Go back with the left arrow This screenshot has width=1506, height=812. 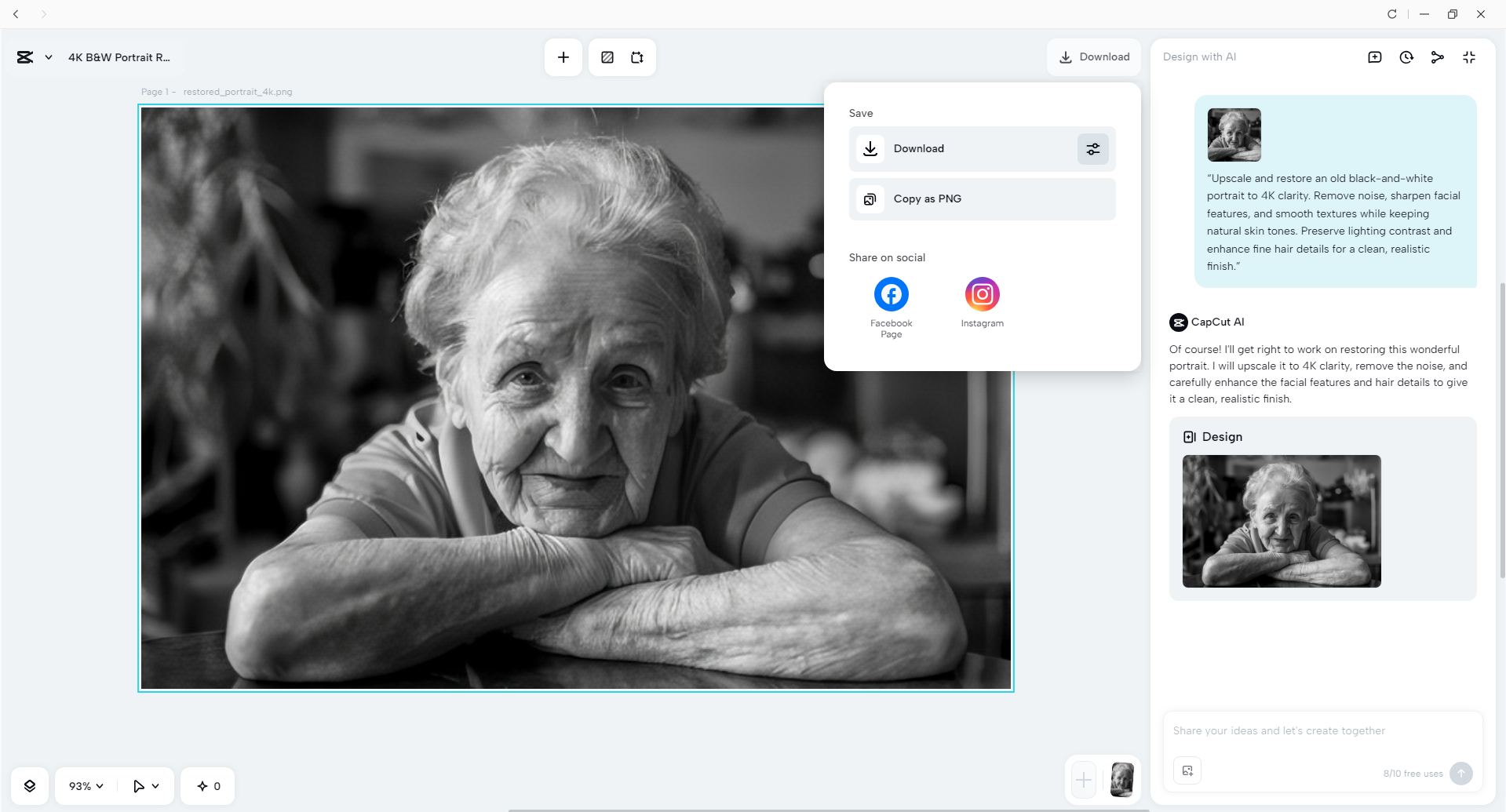pos(16,14)
